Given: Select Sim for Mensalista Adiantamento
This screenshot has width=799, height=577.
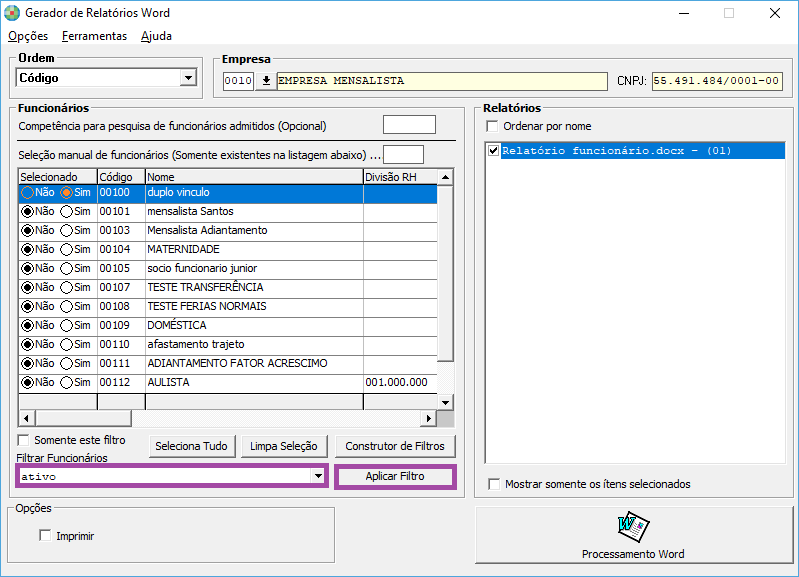Looking at the screenshot, I should click(66, 230).
